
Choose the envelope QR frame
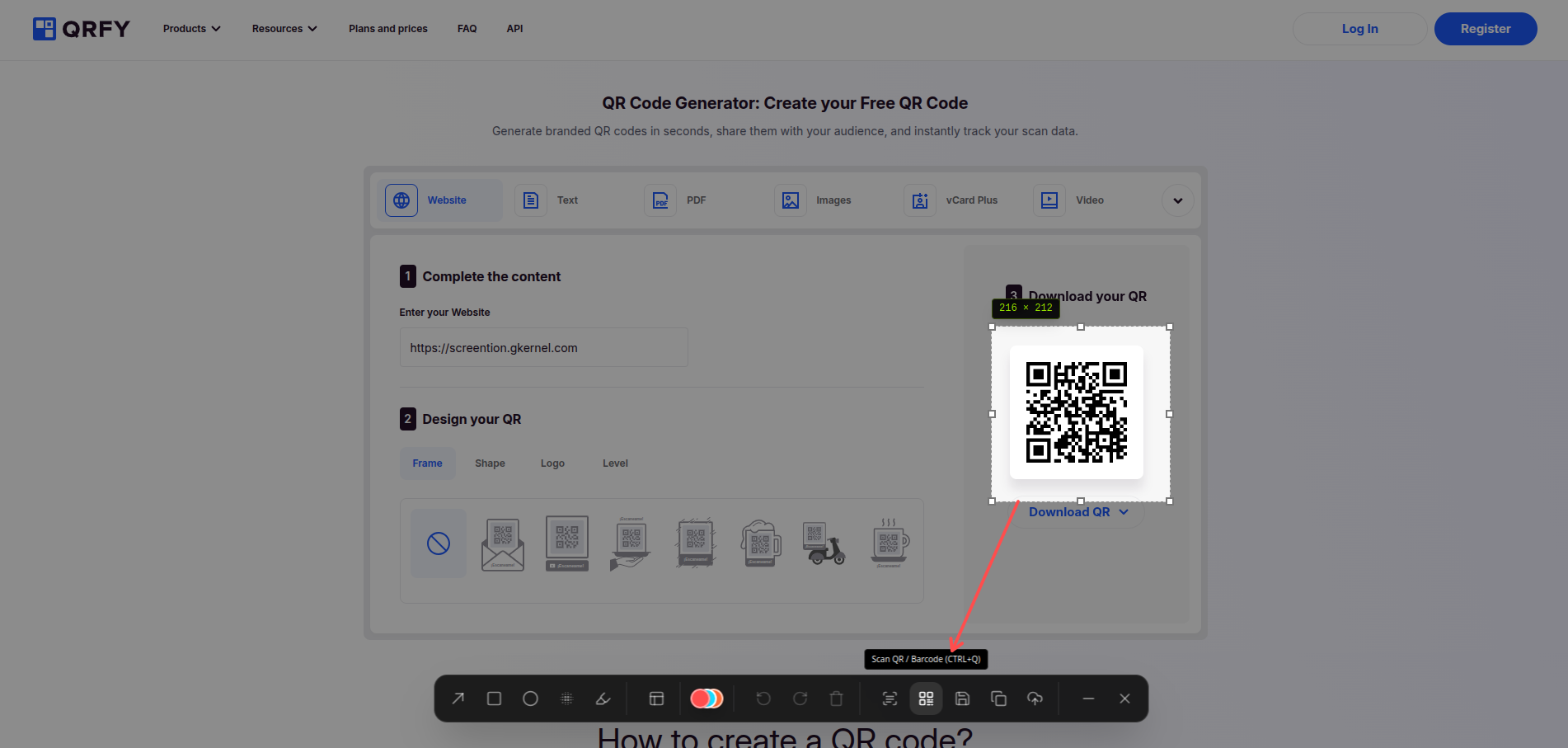503,543
